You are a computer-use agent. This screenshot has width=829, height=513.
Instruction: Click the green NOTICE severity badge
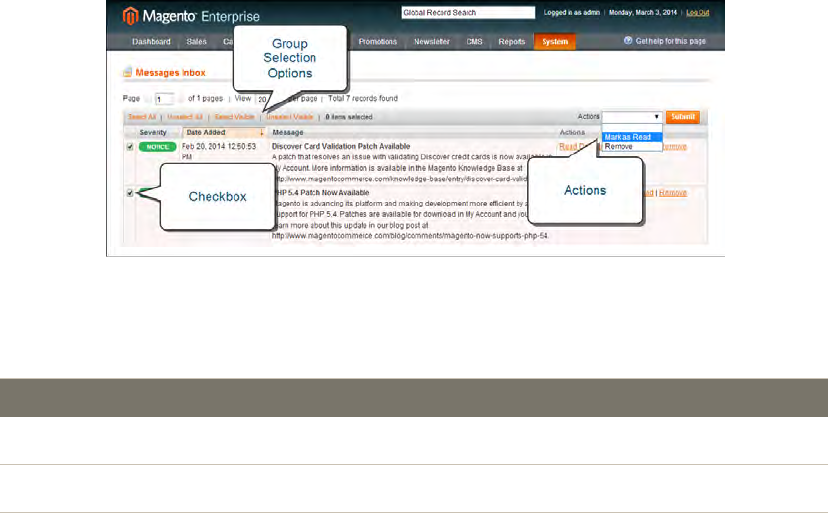pyautogui.click(x=157, y=147)
